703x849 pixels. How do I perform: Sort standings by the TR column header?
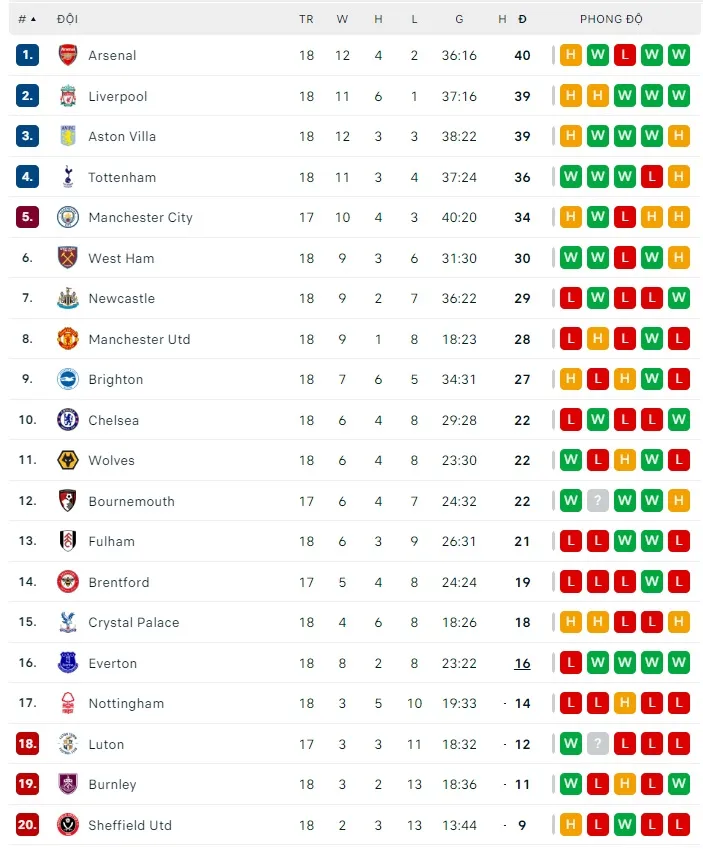pyautogui.click(x=306, y=19)
